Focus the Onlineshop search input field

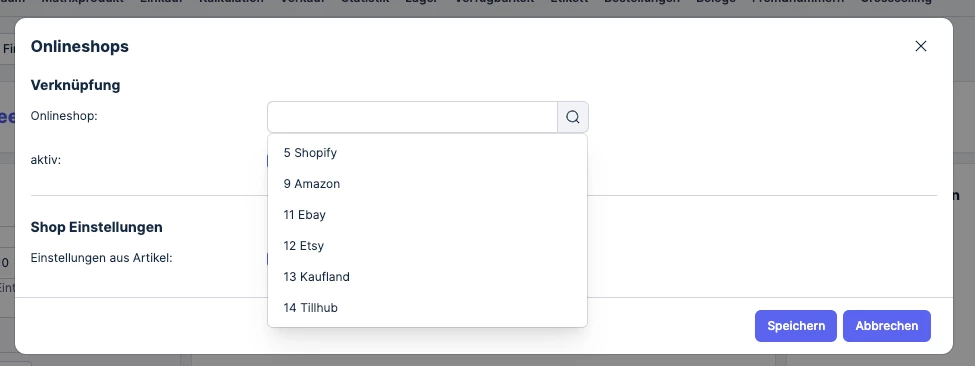412,117
